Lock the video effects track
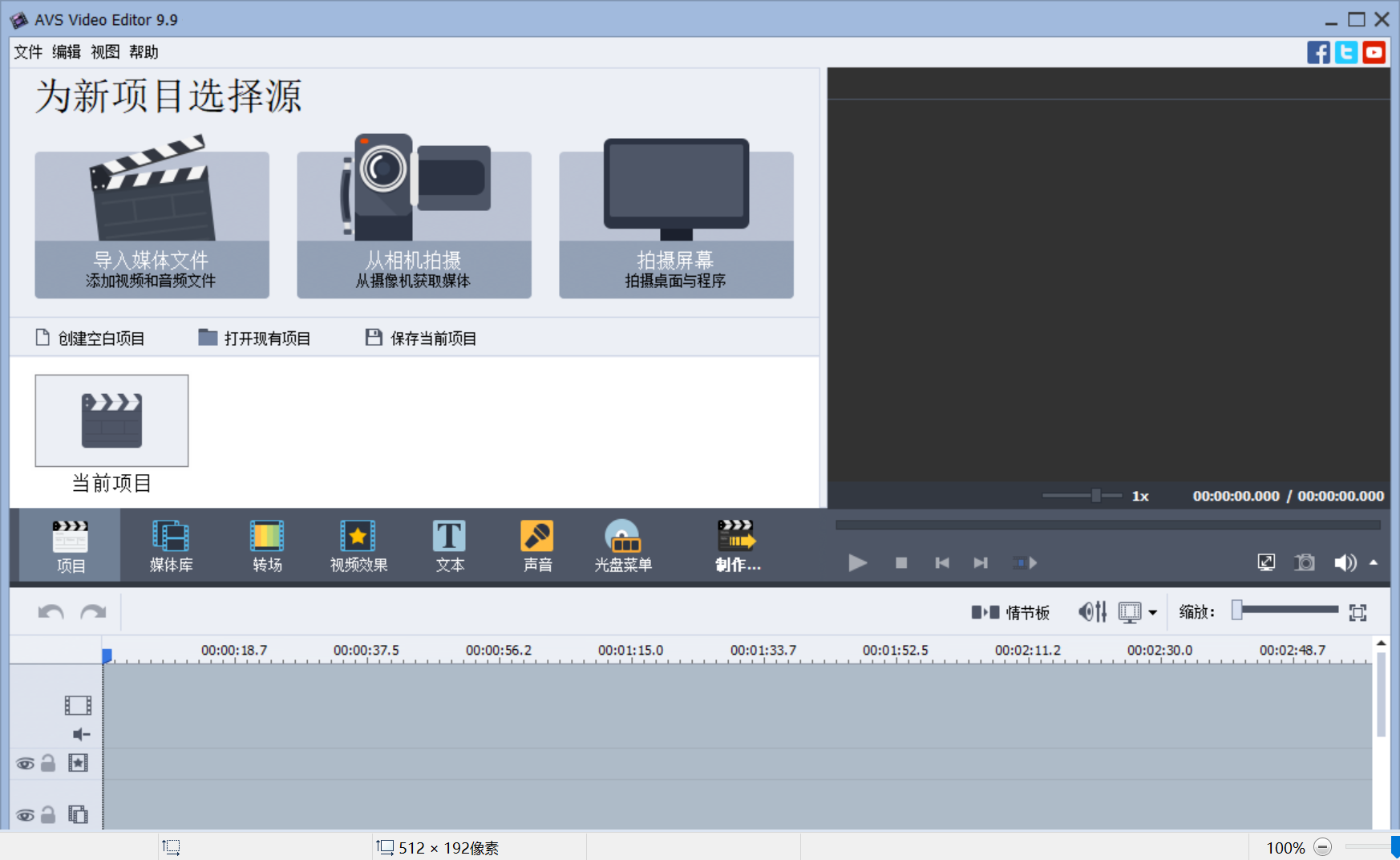 48,763
